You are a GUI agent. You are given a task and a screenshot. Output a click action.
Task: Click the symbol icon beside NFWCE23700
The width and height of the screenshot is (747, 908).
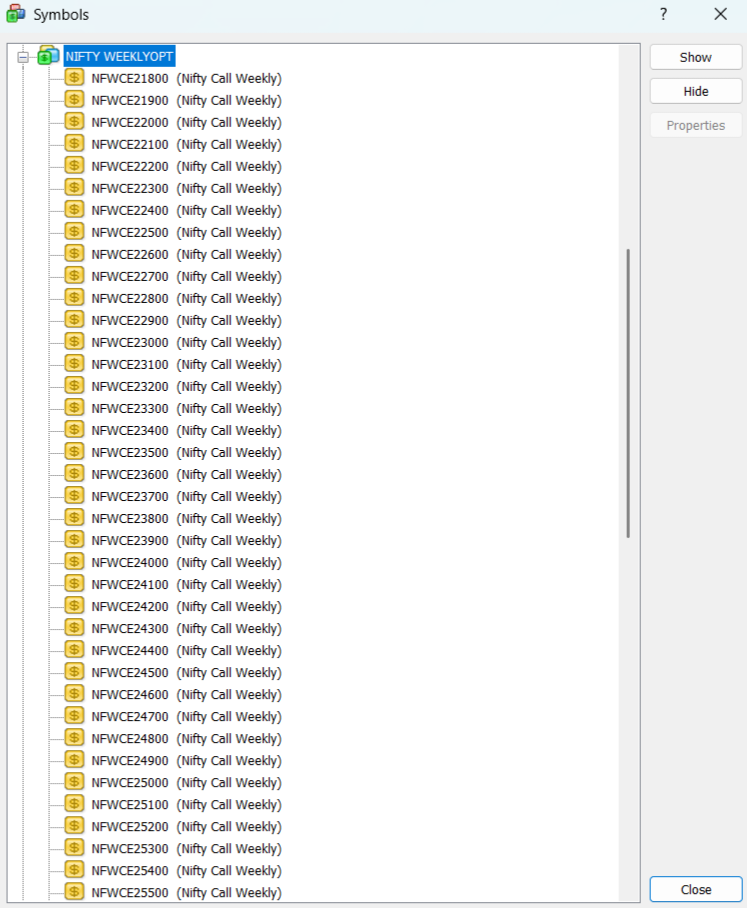click(x=74, y=496)
